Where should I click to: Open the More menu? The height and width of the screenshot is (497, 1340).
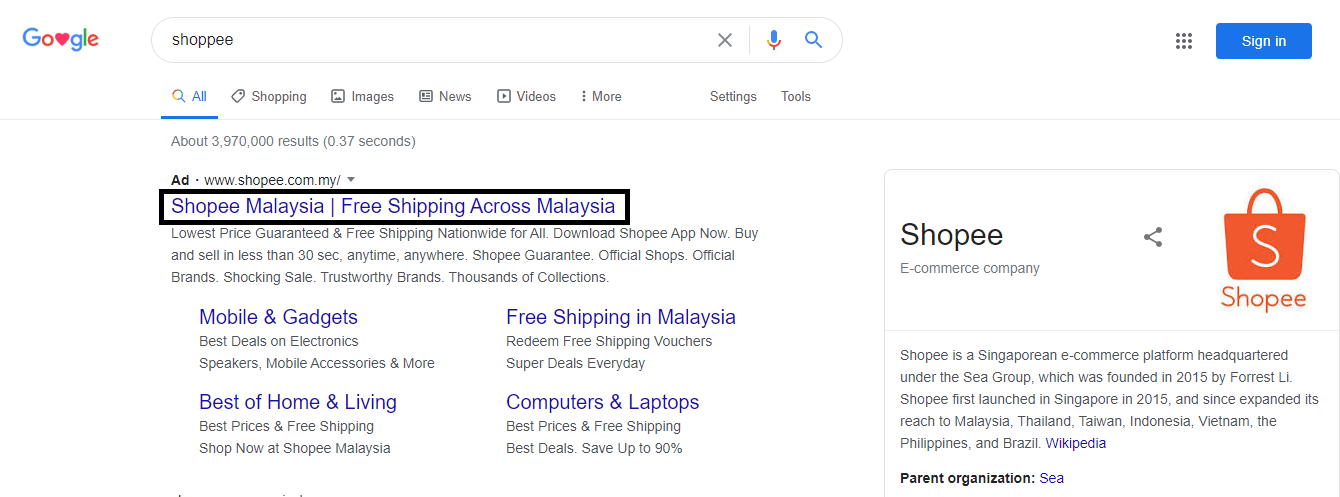click(601, 97)
